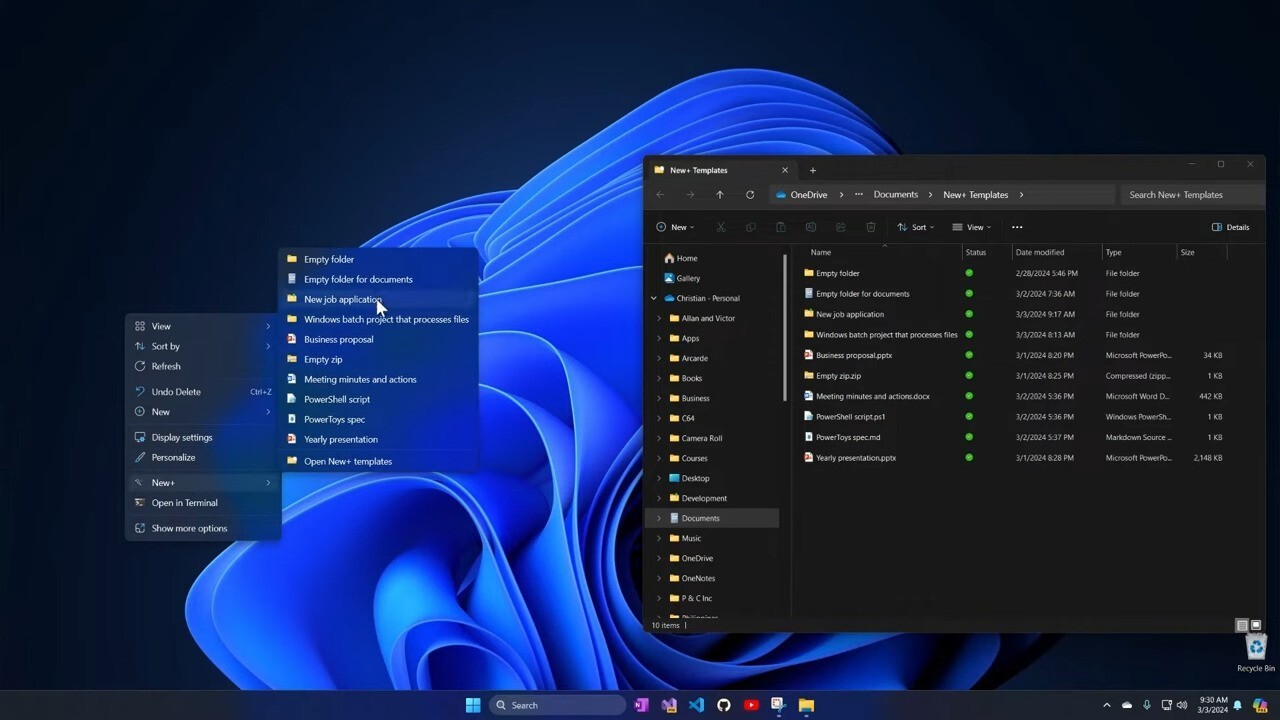The image size is (1280, 720).
Task: Show hidden system tray icons chevron
Action: click(x=1106, y=705)
